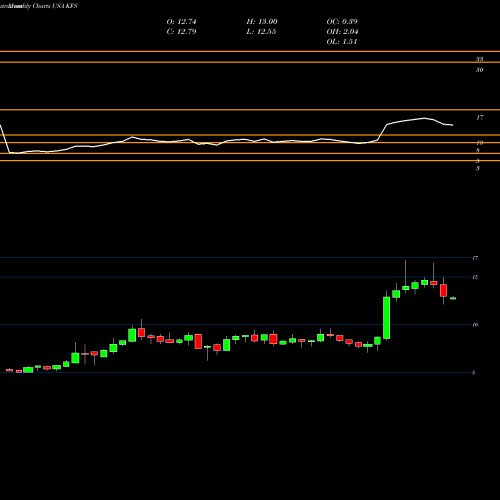Select the 'OL: 1.51' reading
Screen dimensions: 500x500
tap(342, 42)
